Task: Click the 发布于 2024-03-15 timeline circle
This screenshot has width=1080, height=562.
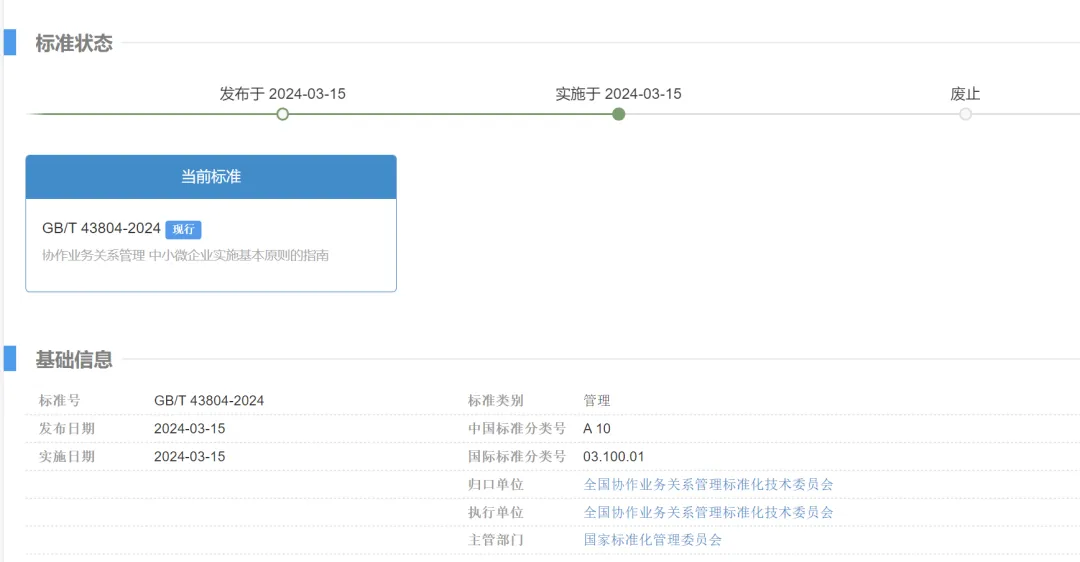Action: tap(283, 114)
